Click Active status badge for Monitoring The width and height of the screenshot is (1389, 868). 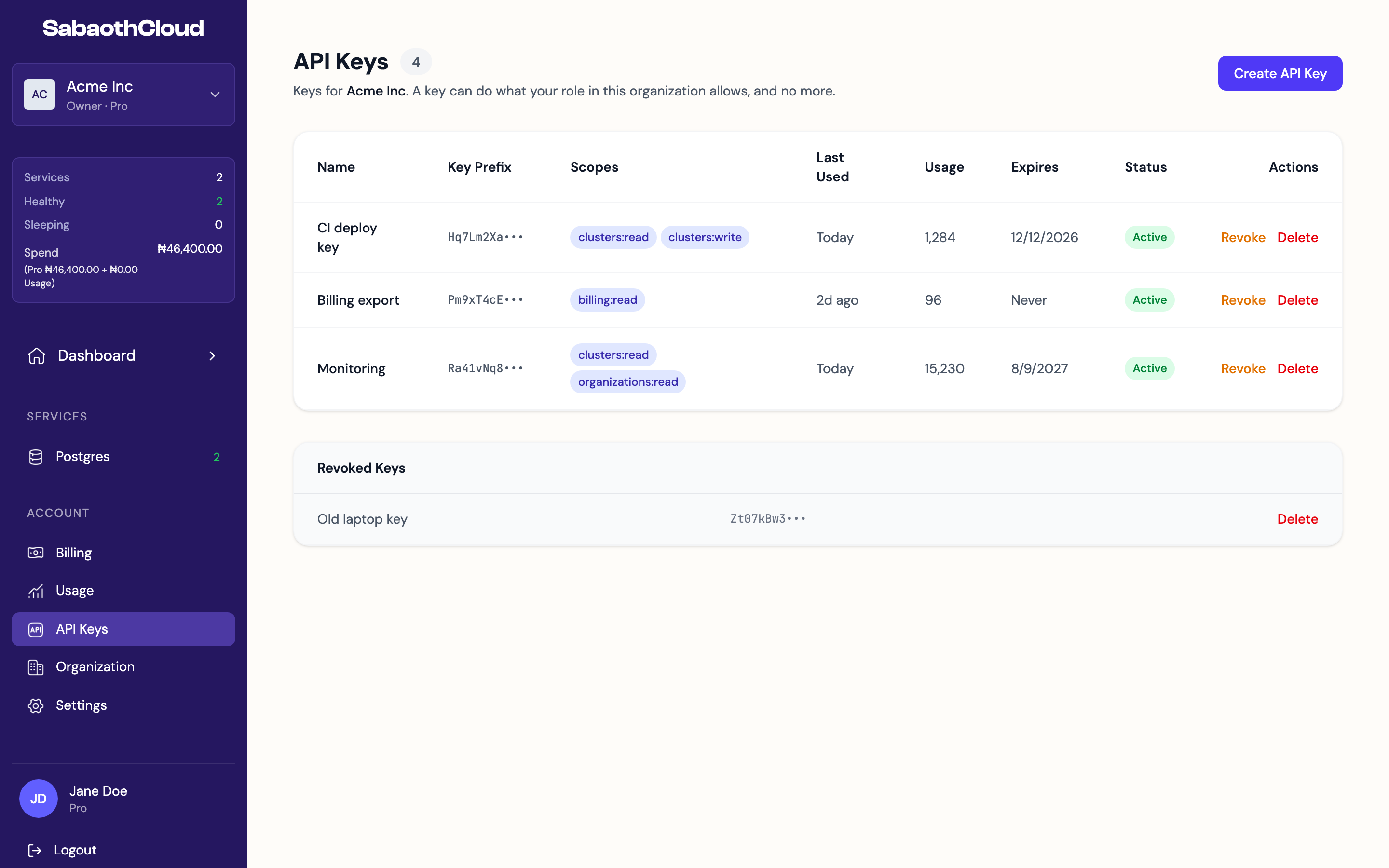[1149, 368]
